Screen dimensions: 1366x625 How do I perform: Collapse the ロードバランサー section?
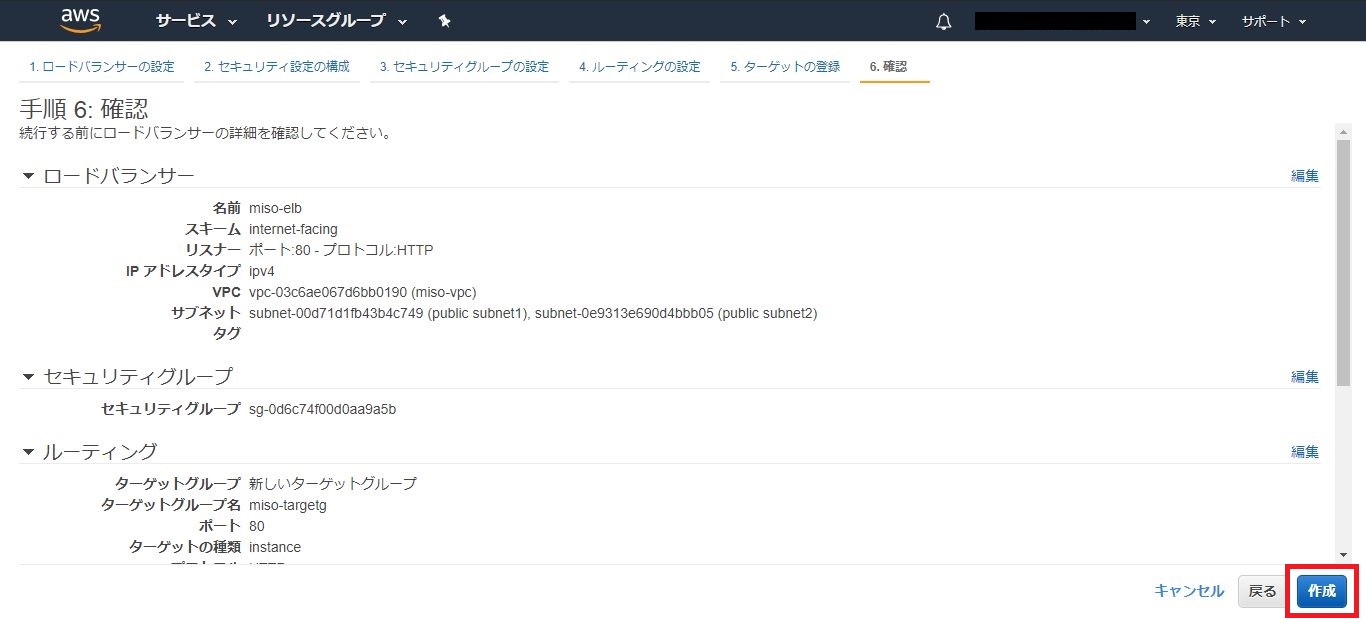pyautogui.click(x=29, y=176)
